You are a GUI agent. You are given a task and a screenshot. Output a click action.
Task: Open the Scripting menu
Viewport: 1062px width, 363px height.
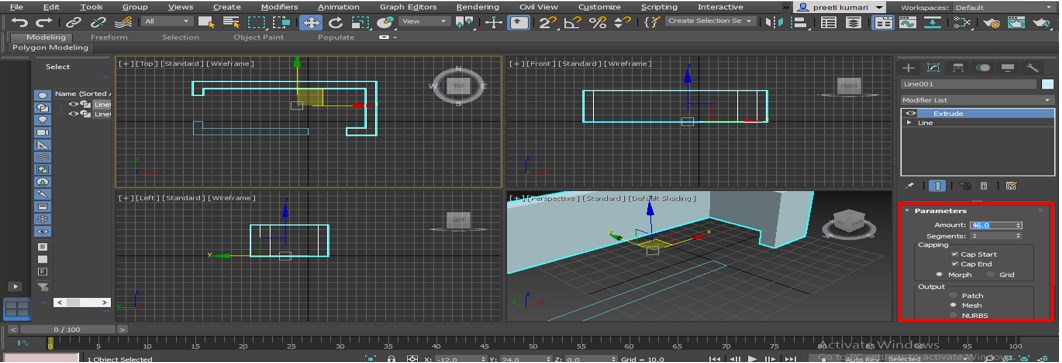[659, 7]
